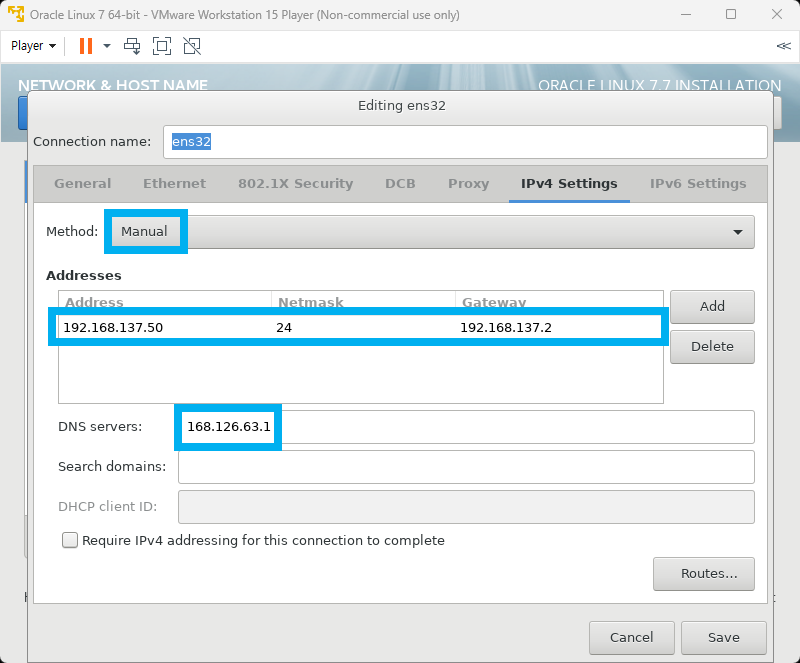
Task: Close the VMware Player window
Action: 777,14
